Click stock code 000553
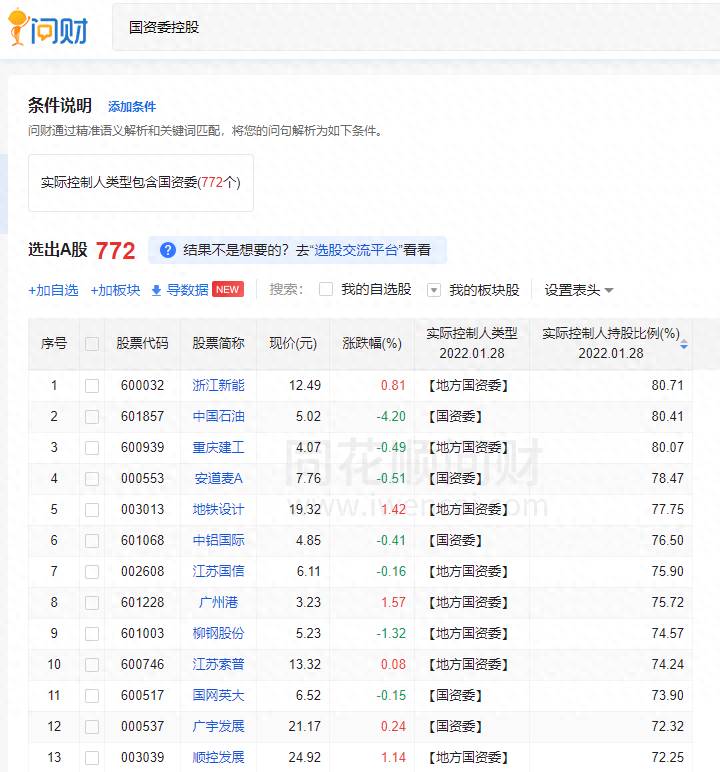720x772 pixels. pyautogui.click(x=142, y=478)
